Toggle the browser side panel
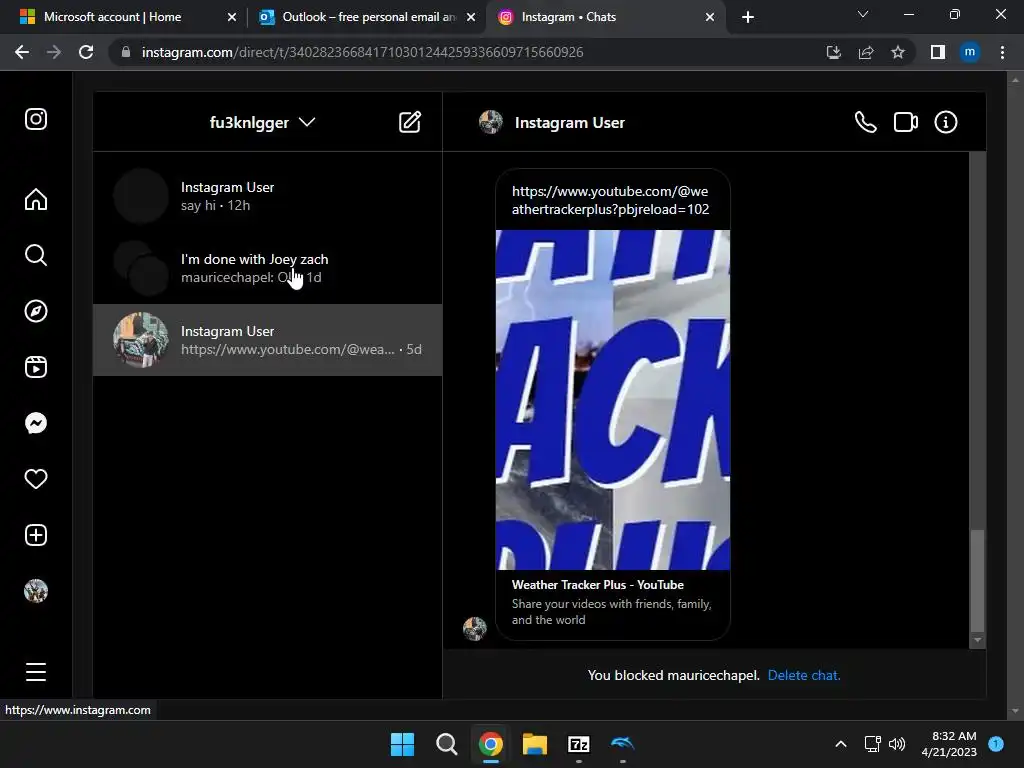 [938, 52]
